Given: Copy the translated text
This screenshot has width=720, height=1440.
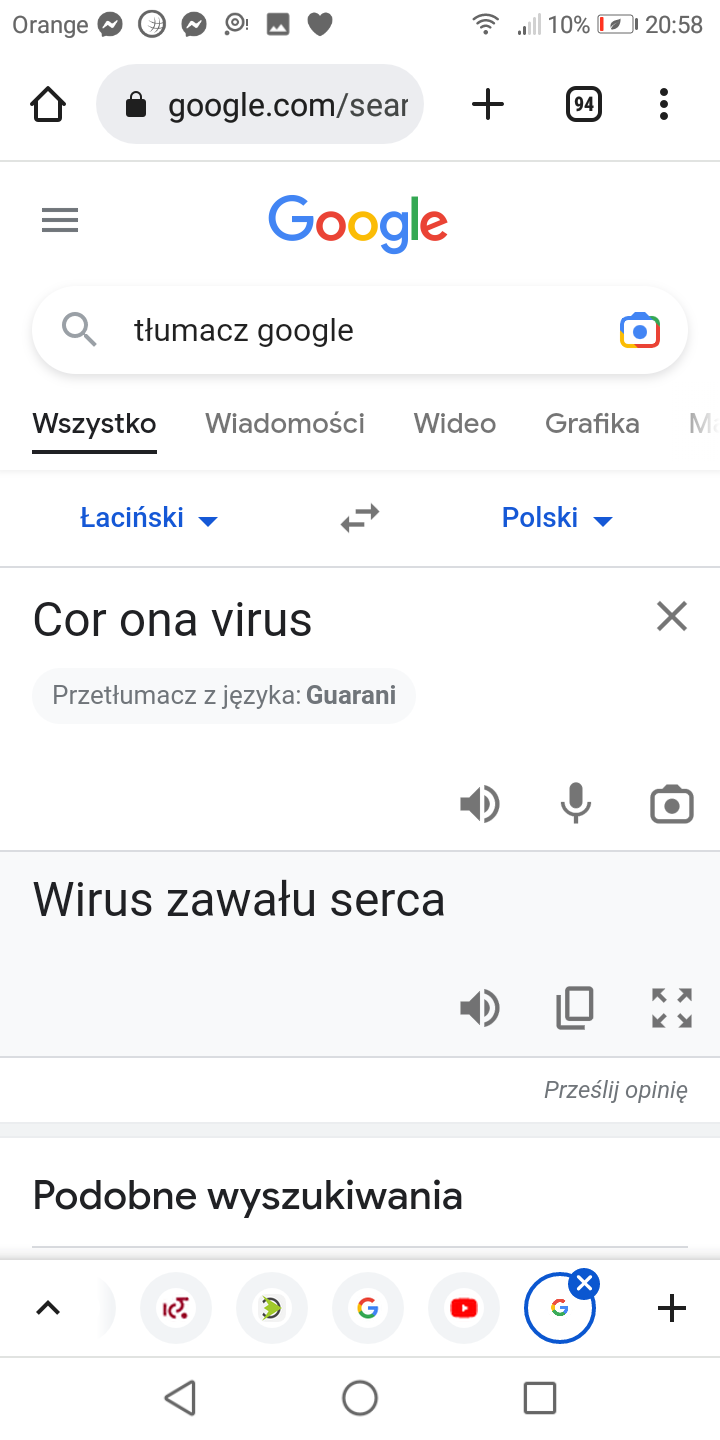Looking at the screenshot, I should (575, 1008).
